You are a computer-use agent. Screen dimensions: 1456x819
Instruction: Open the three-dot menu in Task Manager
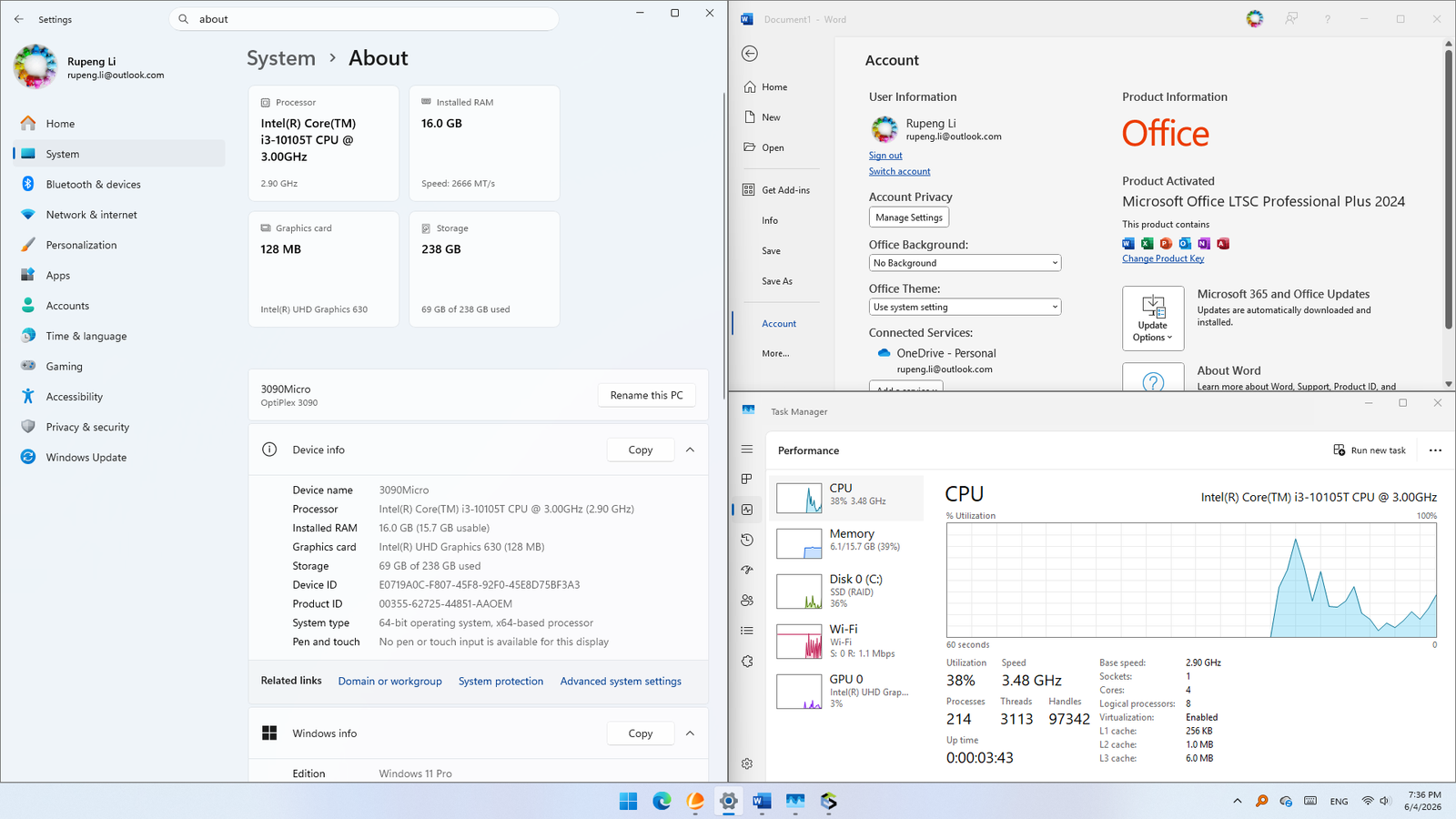[x=1435, y=450]
